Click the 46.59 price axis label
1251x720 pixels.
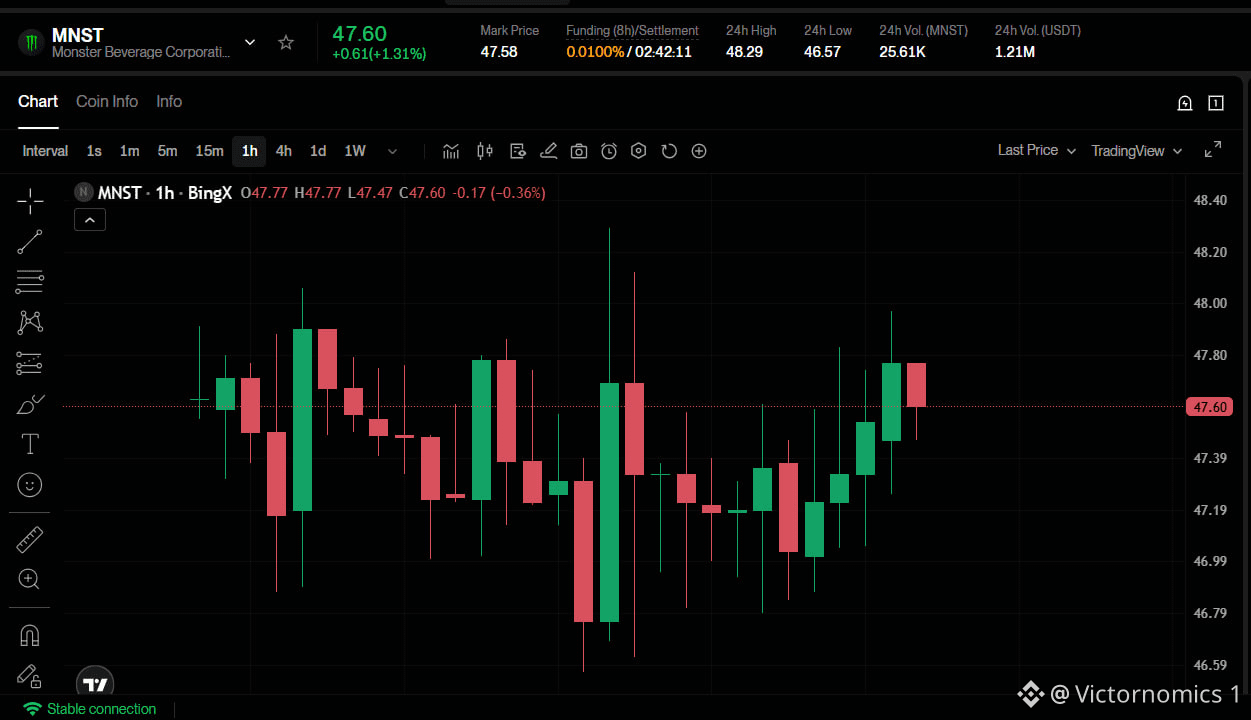pos(1210,664)
